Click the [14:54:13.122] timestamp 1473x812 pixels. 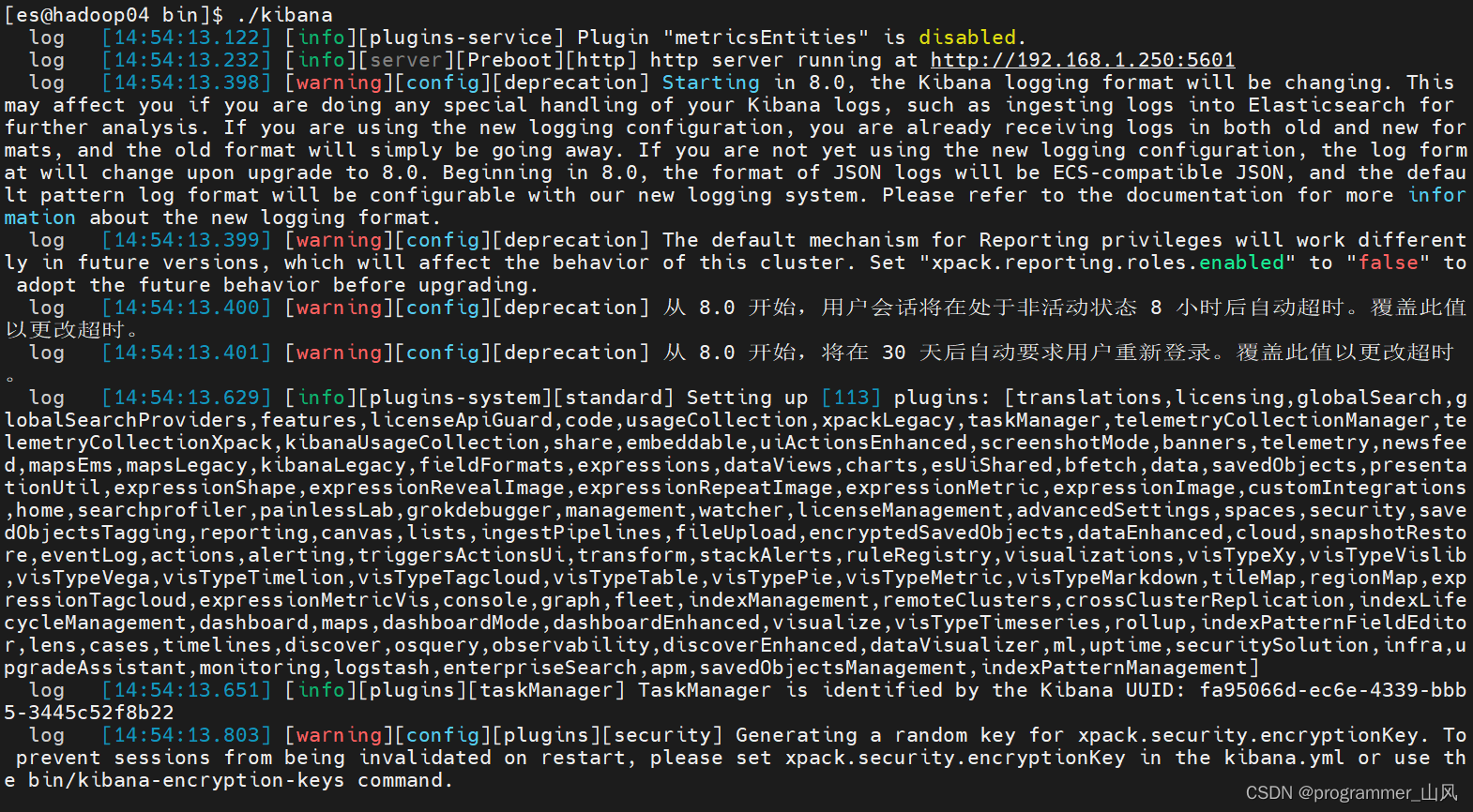[187, 38]
